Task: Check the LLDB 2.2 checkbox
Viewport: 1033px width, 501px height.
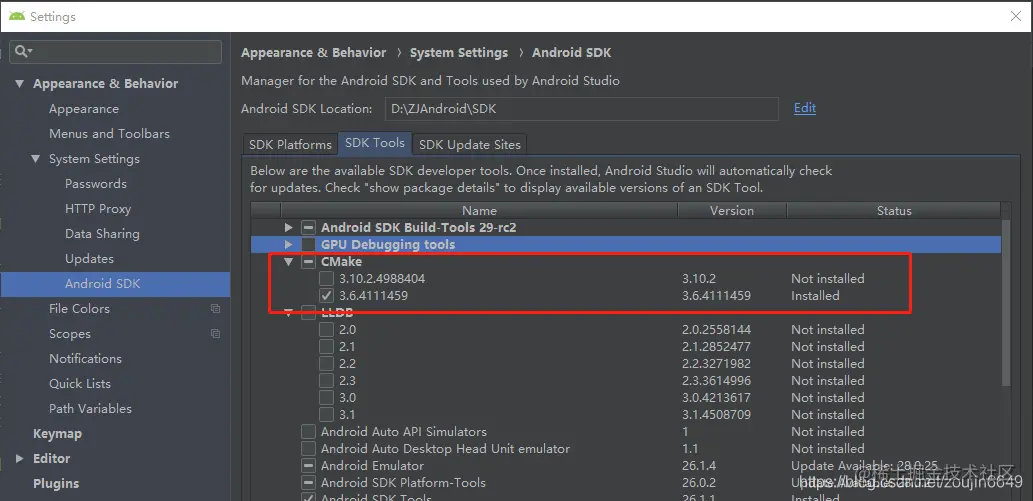Action: pyautogui.click(x=326, y=364)
